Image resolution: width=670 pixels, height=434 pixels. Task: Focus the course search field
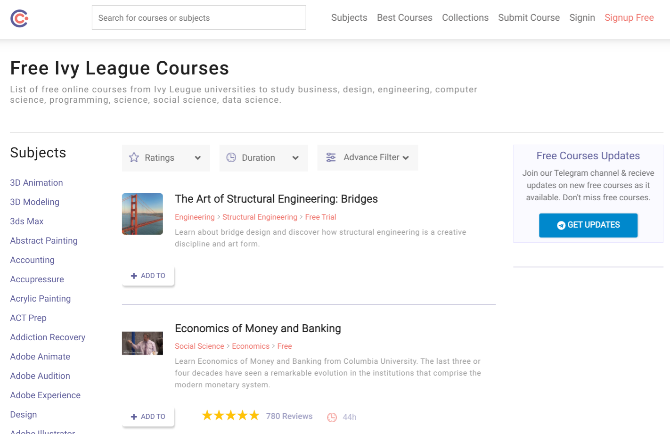pyautogui.click(x=199, y=18)
